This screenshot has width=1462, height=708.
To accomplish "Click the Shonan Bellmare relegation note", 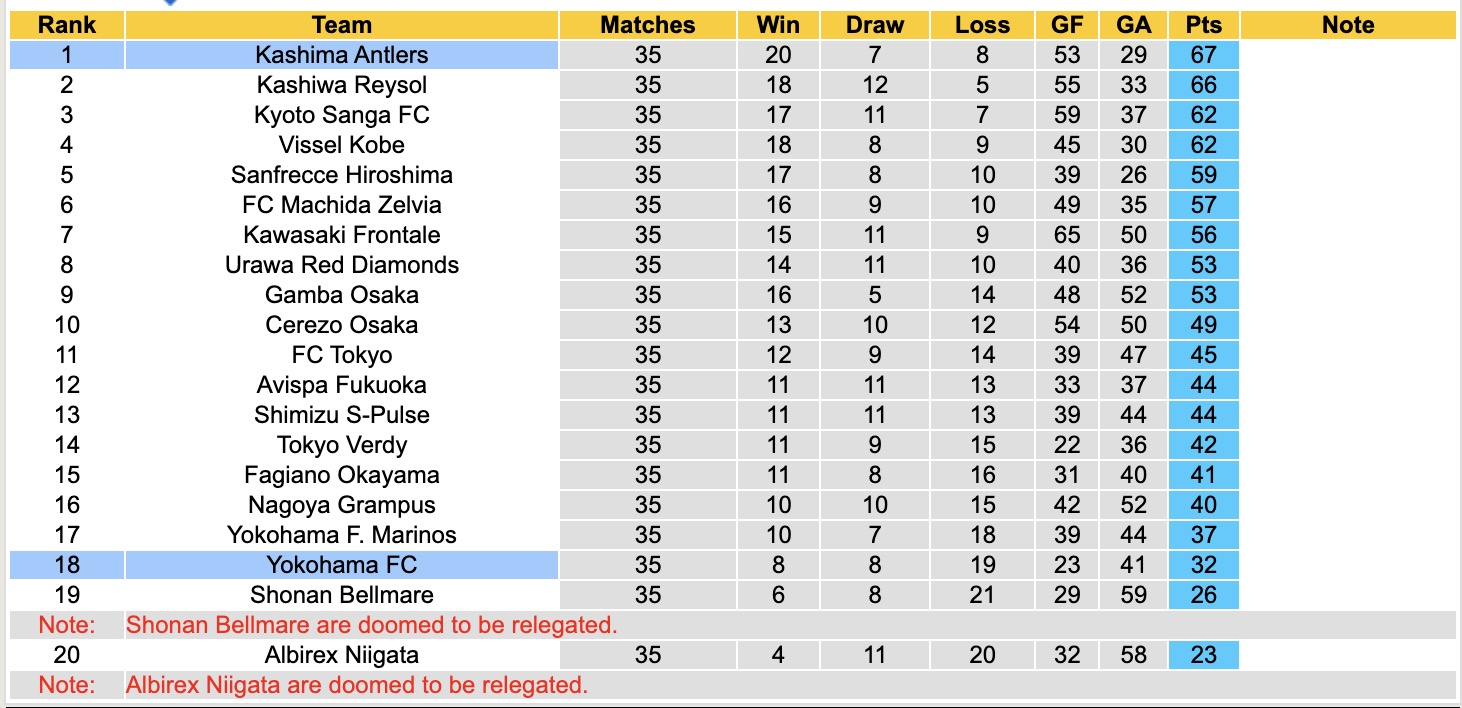I will 371,625.
